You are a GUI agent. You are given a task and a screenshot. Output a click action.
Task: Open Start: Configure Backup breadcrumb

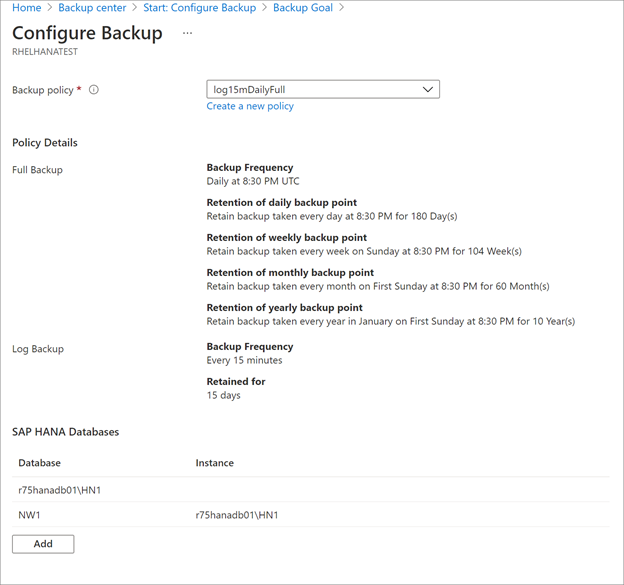[199, 8]
